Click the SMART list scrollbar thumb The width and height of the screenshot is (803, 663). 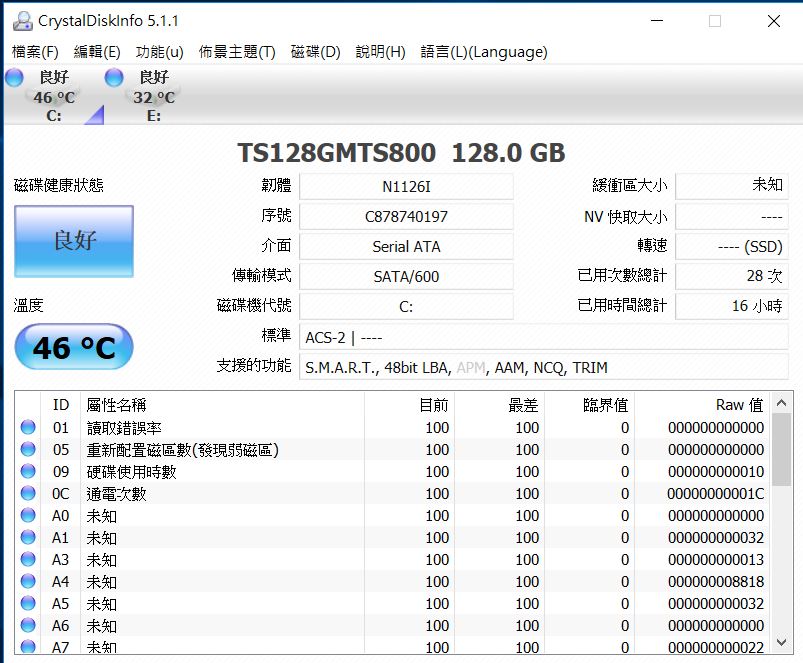pos(781,450)
